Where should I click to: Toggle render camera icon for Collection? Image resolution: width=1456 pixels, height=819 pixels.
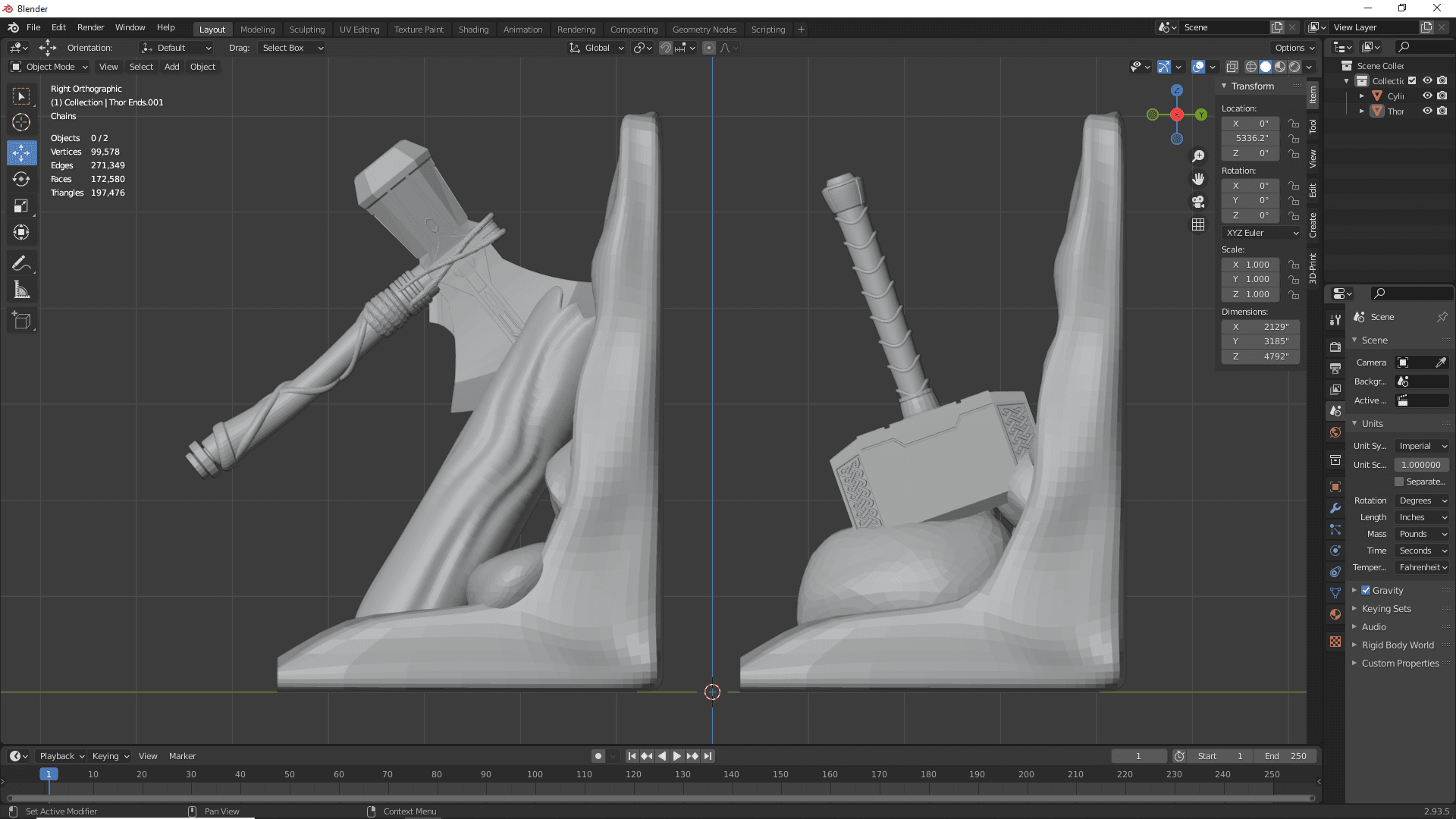point(1442,80)
